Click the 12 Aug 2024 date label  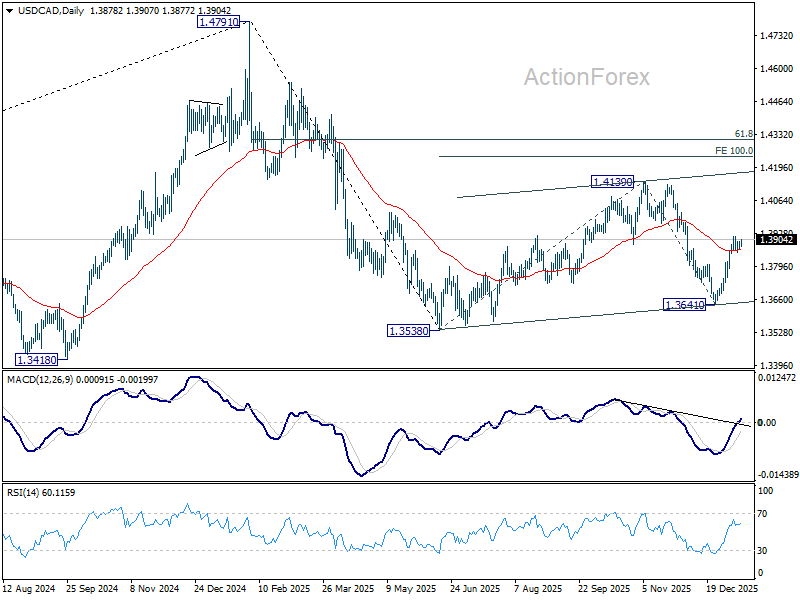(29, 589)
